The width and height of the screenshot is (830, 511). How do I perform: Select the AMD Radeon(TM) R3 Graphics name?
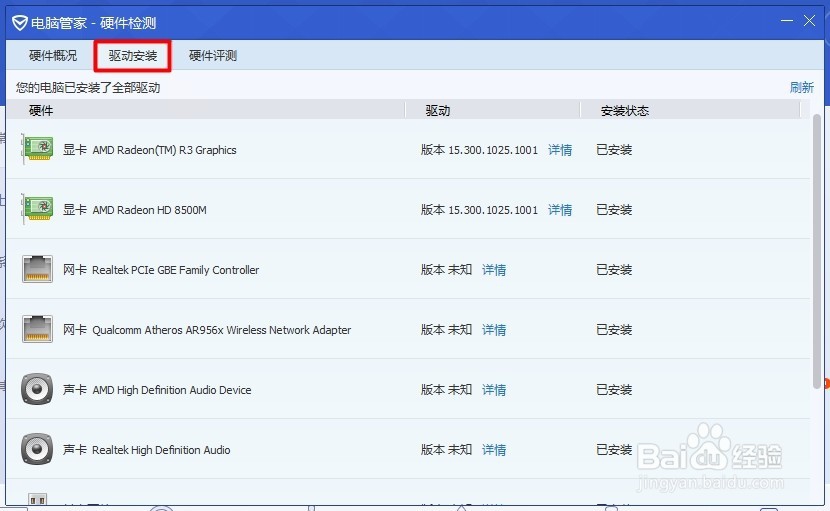164,150
